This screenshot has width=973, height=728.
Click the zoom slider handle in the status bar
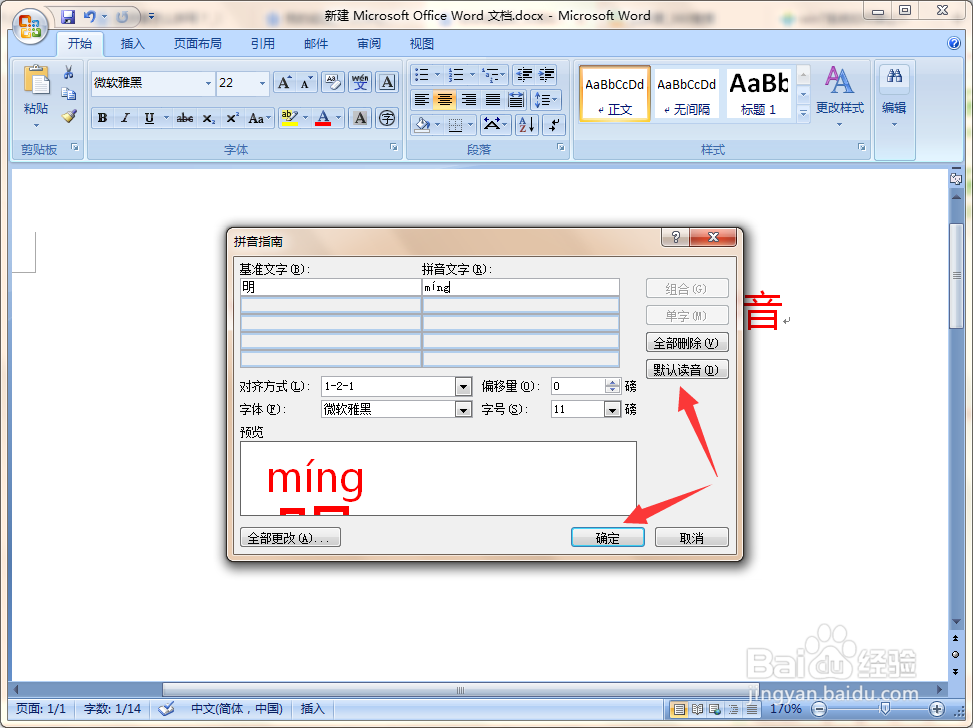click(885, 709)
